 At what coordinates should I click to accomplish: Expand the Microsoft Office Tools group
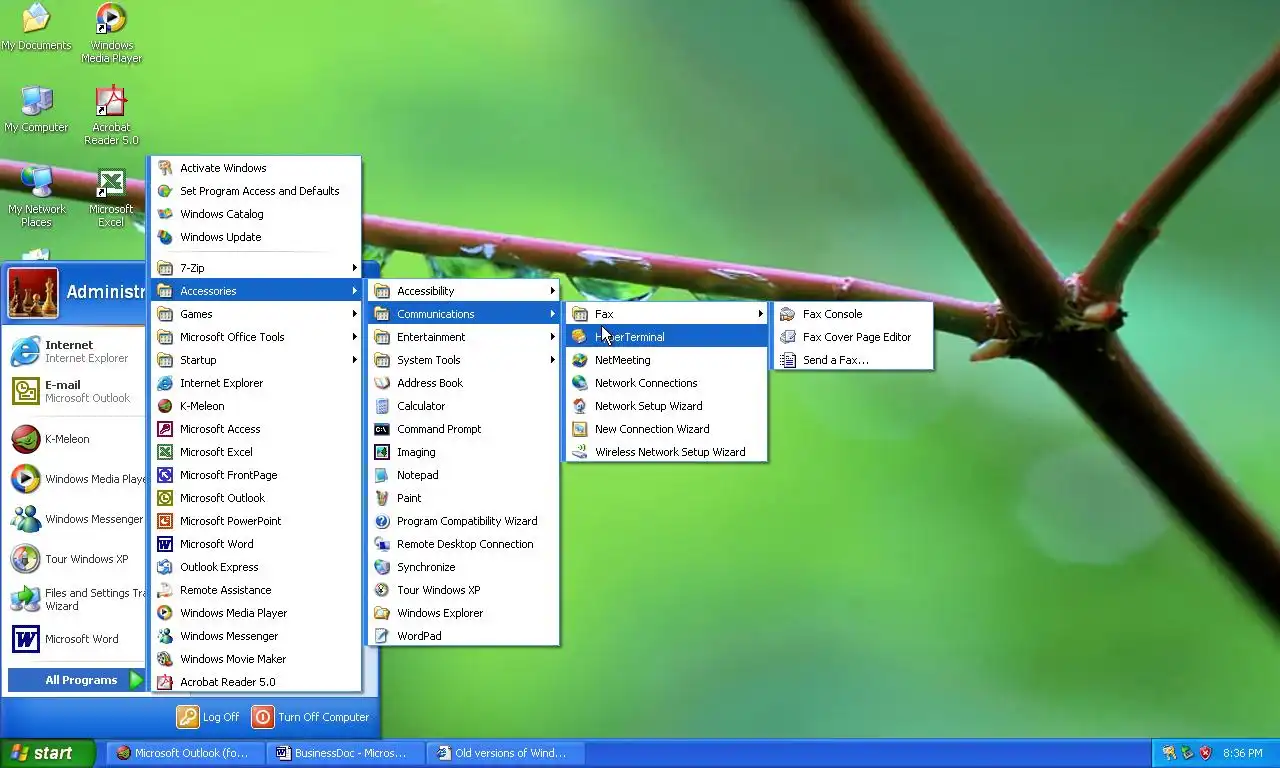(x=256, y=337)
